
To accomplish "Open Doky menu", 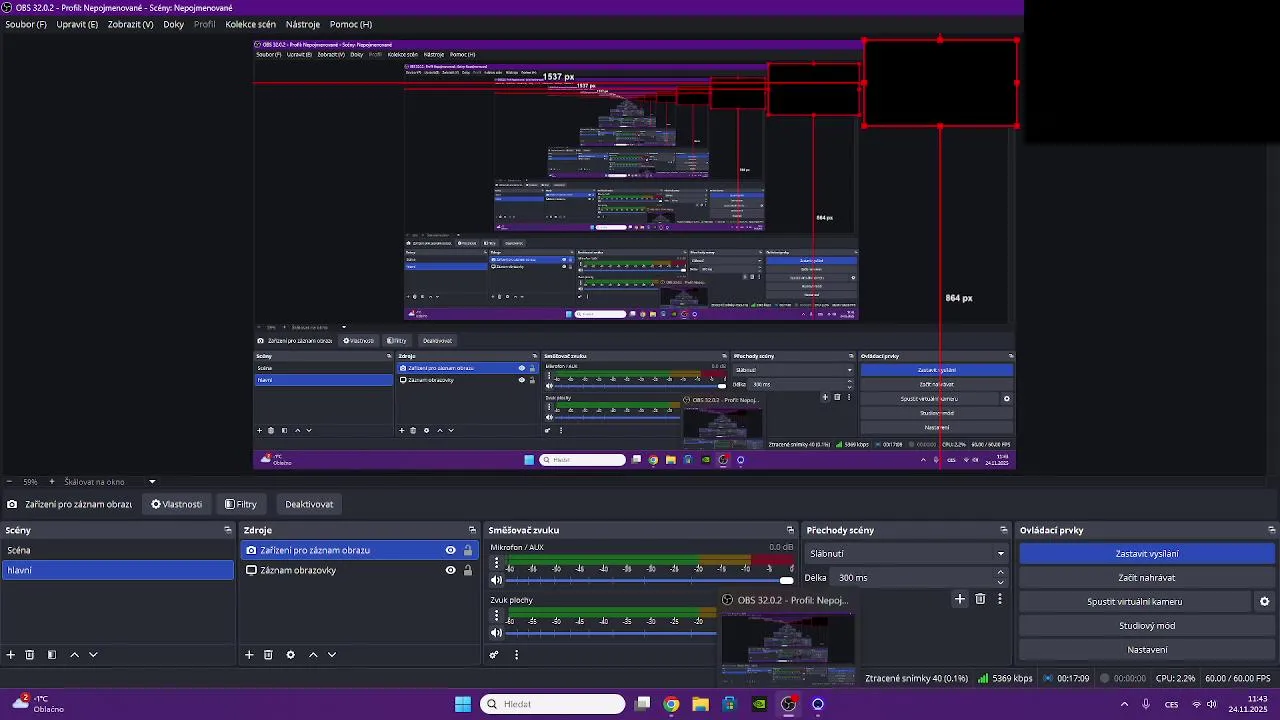I will point(174,24).
